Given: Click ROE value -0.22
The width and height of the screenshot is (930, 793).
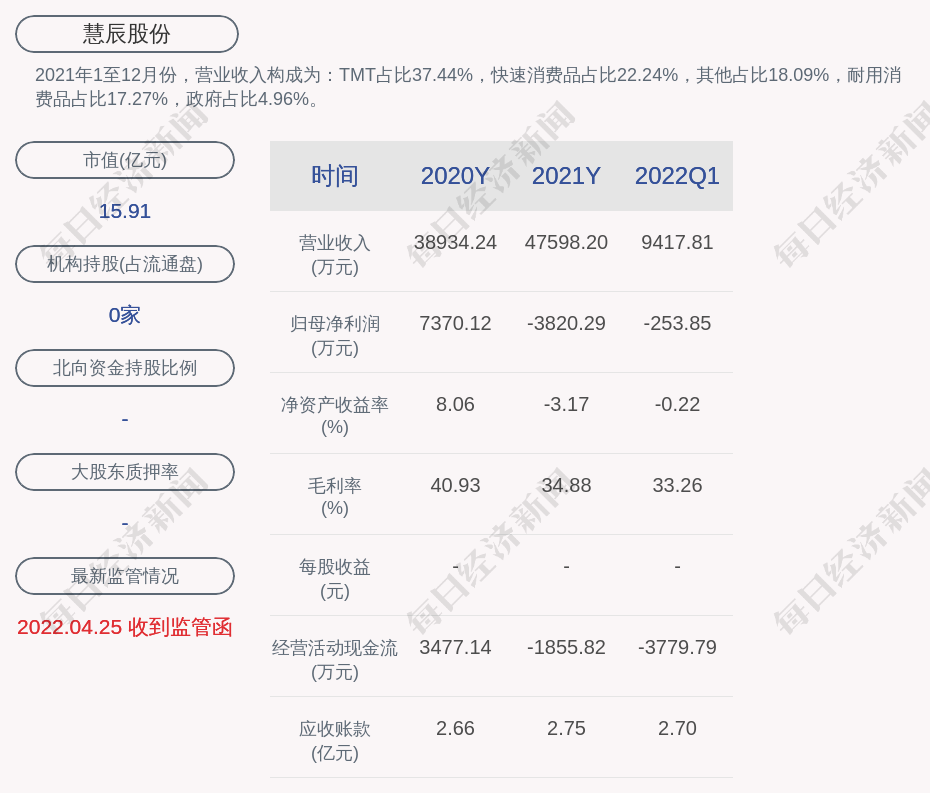Looking at the screenshot, I should [x=677, y=404].
